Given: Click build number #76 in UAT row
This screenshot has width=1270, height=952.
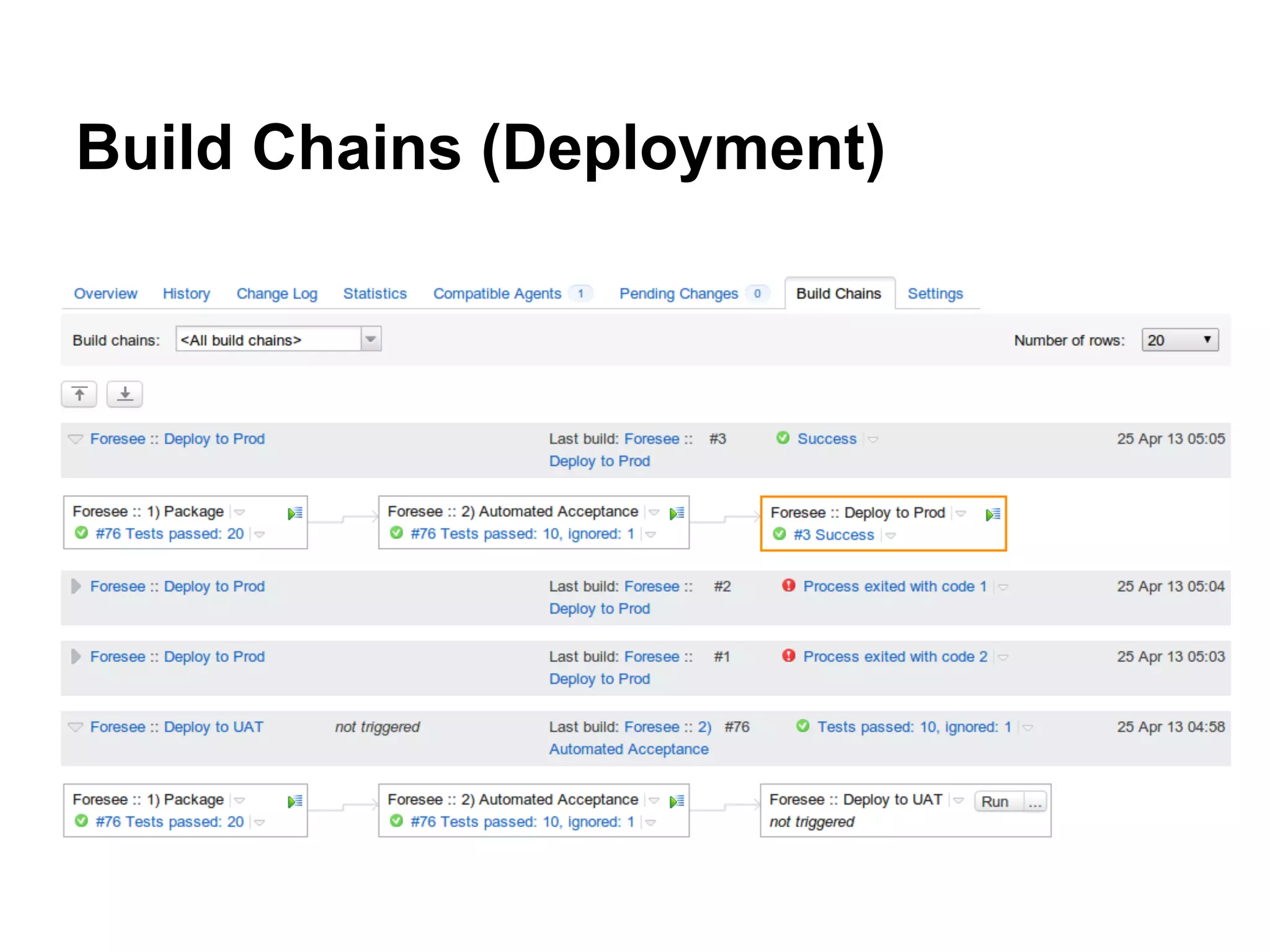Looking at the screenshot, I should [x=737, y=727].
